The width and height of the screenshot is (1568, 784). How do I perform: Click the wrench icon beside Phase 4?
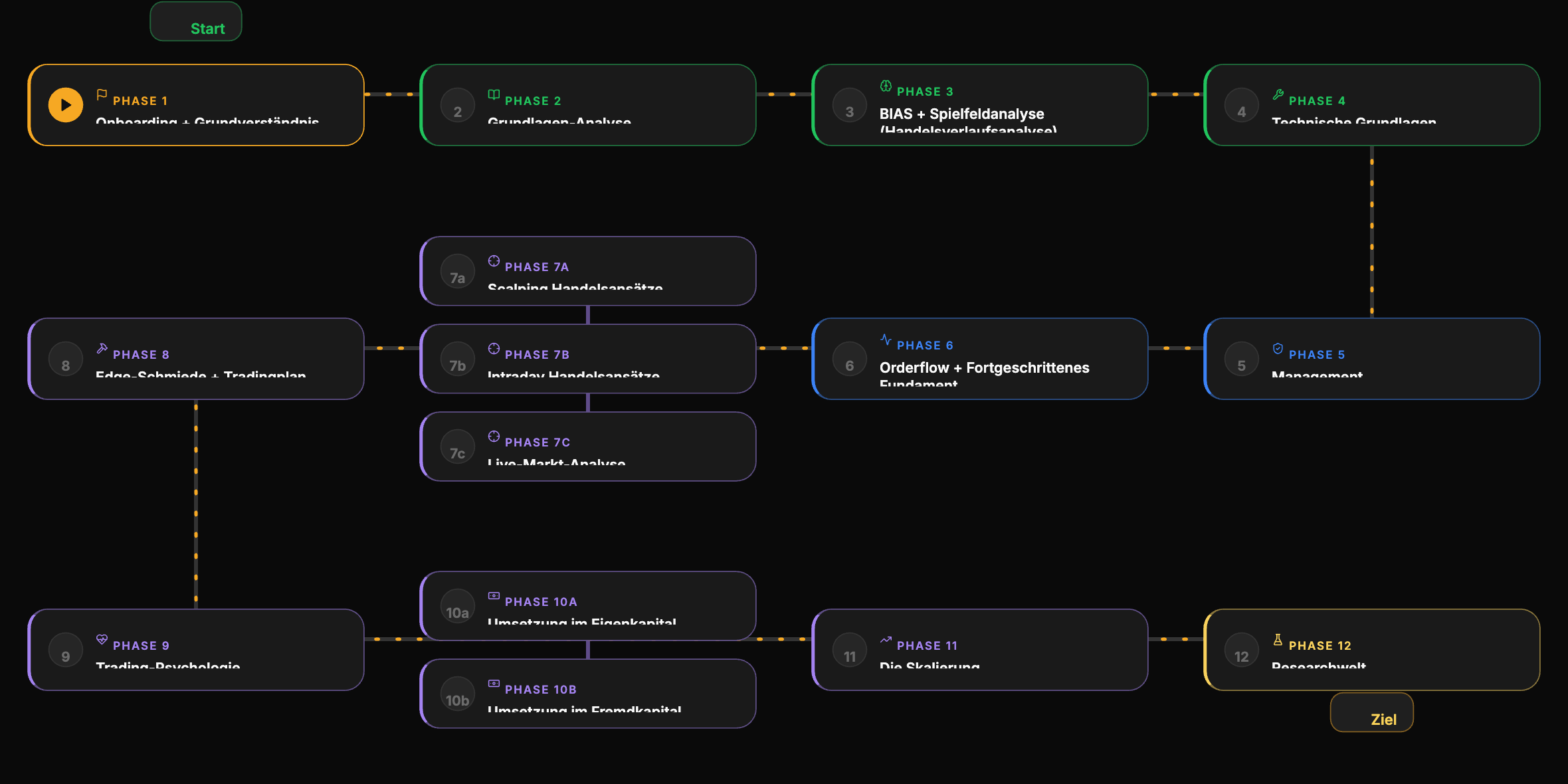click(x=1278, y=95)
